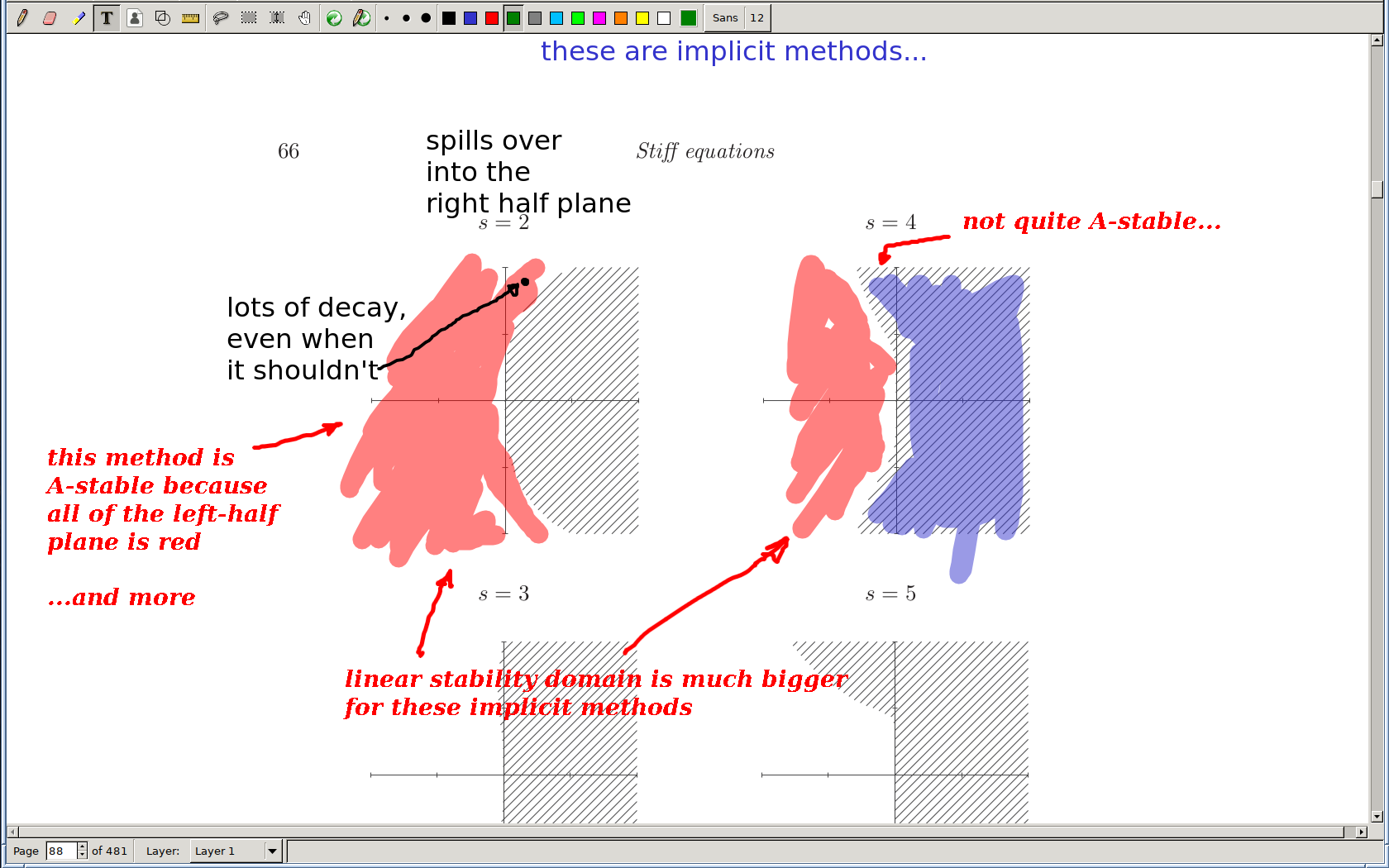Click the Ruler tool icon
Screen dimensions: 1389x868
[191, 17]
